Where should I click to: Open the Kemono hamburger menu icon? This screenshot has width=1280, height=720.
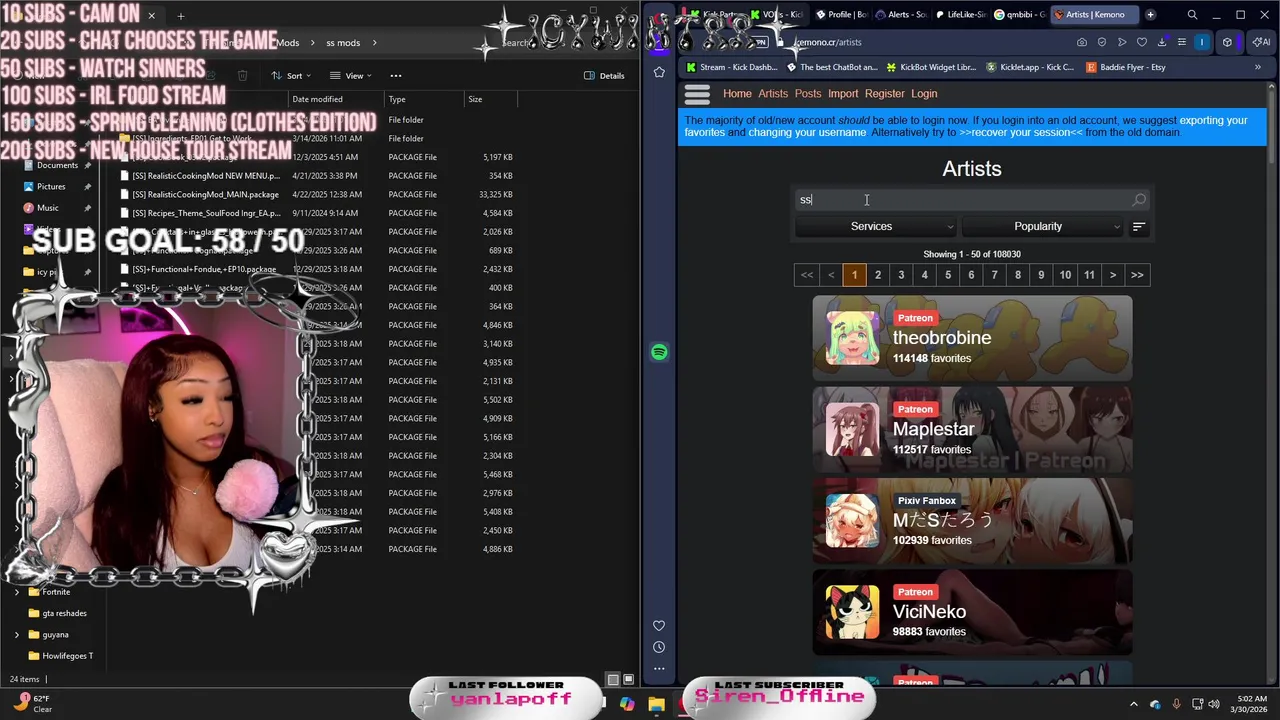(x=697, y=94)
